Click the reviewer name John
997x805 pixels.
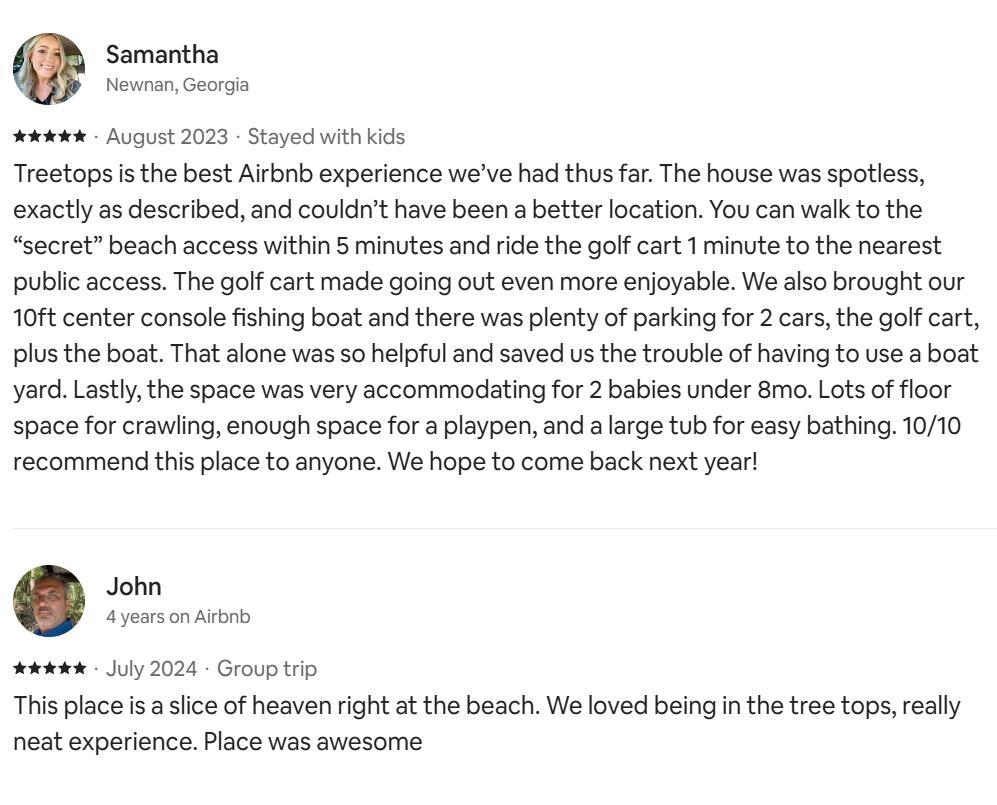134,586
